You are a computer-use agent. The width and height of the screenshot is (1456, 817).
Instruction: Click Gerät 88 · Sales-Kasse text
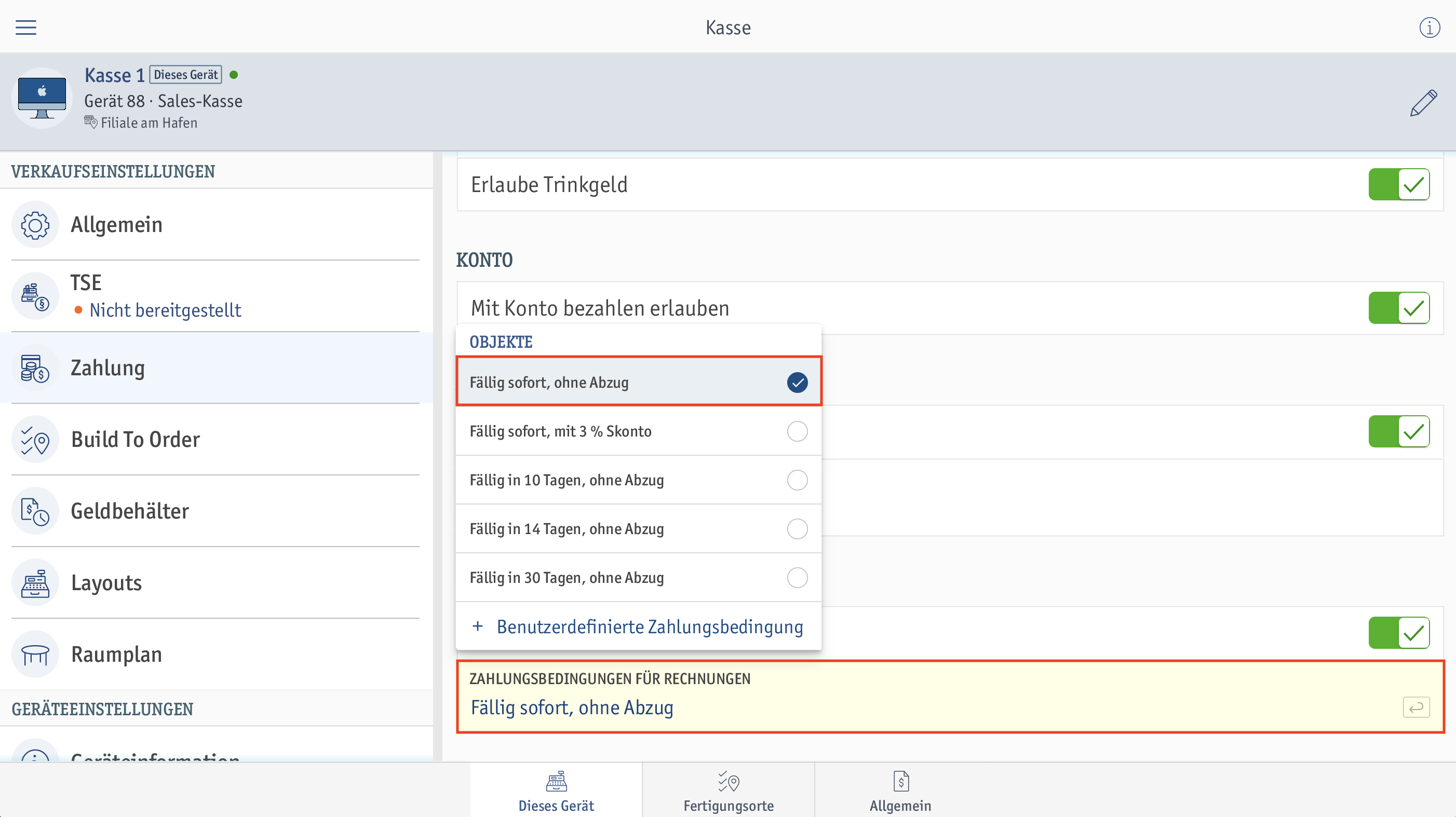click(164, 101)
